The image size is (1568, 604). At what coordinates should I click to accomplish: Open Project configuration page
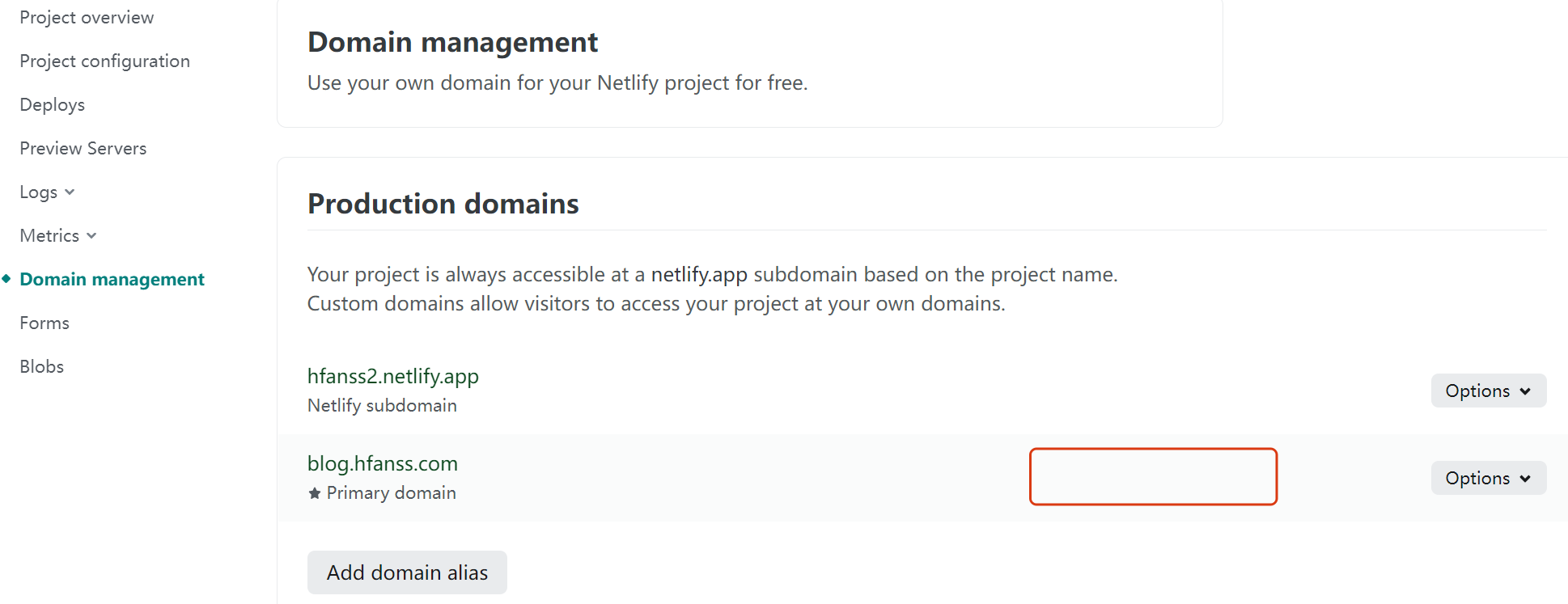(x=104, y=61)
